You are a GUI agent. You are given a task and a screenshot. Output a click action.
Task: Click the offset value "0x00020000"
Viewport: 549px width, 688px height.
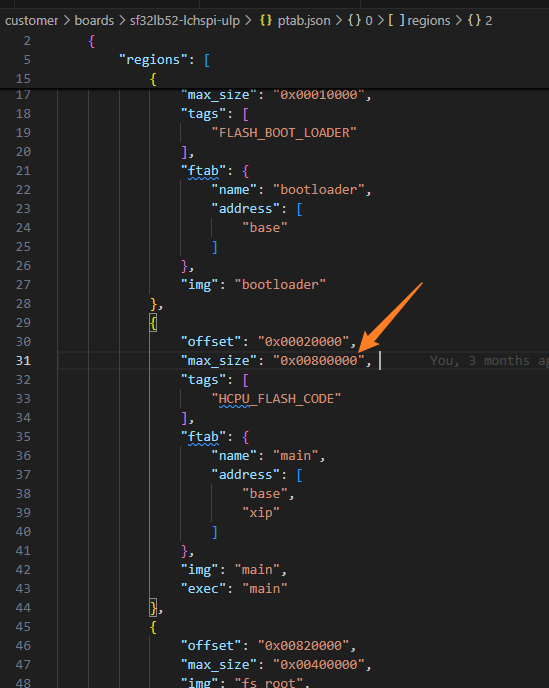pos(303,341)
